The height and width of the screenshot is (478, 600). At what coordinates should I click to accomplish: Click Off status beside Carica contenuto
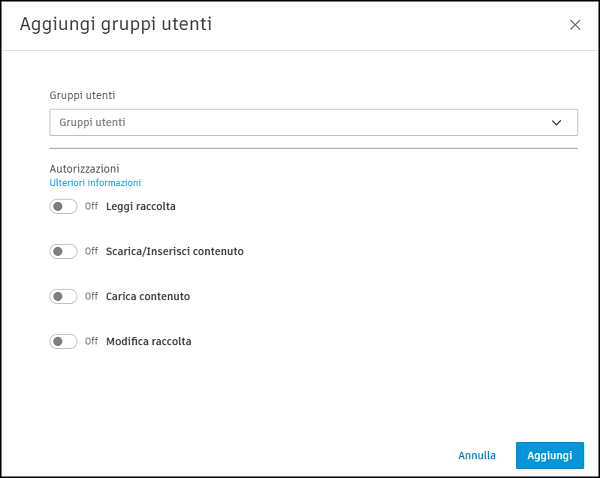point(91,296)
